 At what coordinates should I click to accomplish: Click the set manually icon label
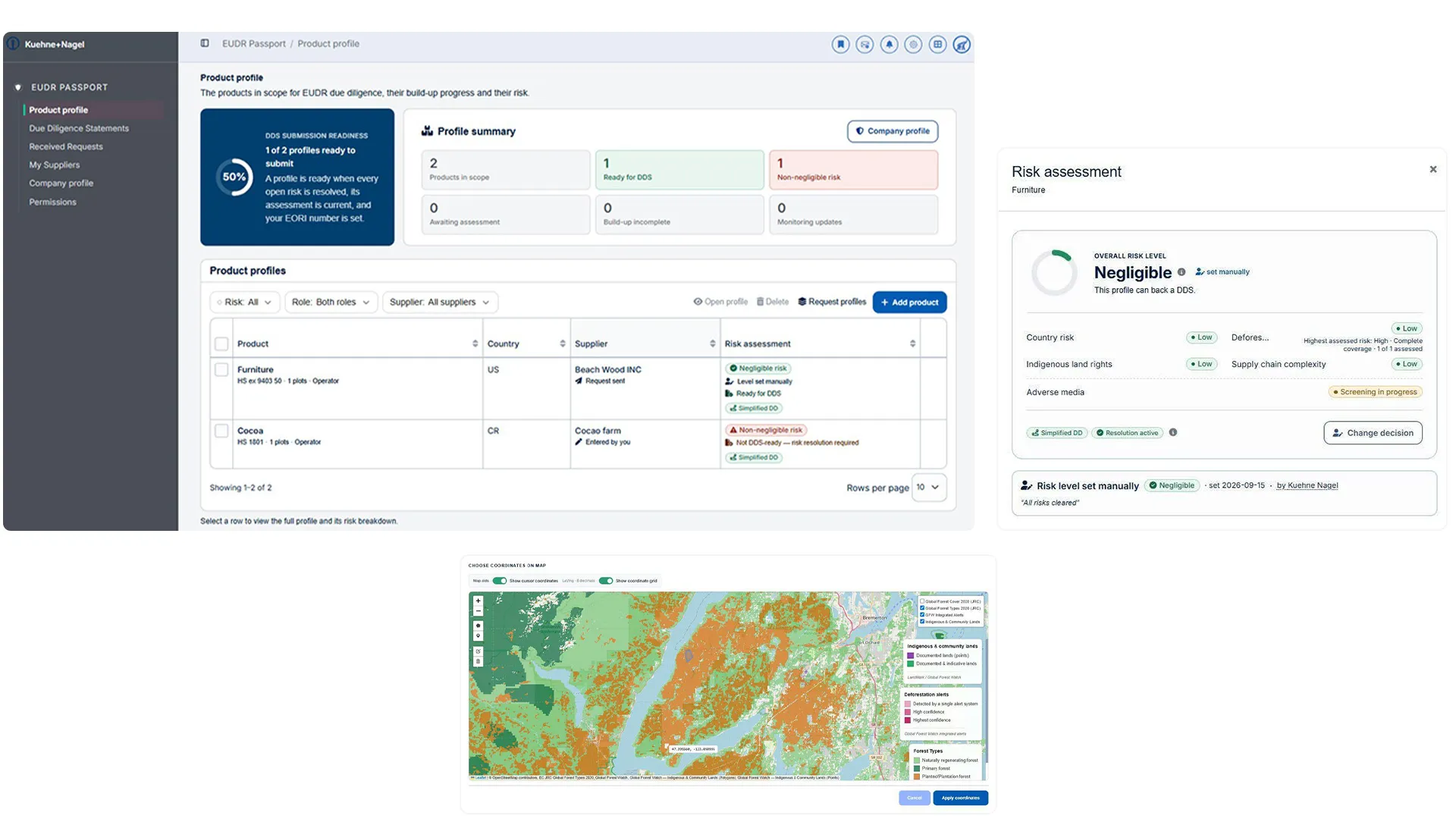pos(1222,271)
